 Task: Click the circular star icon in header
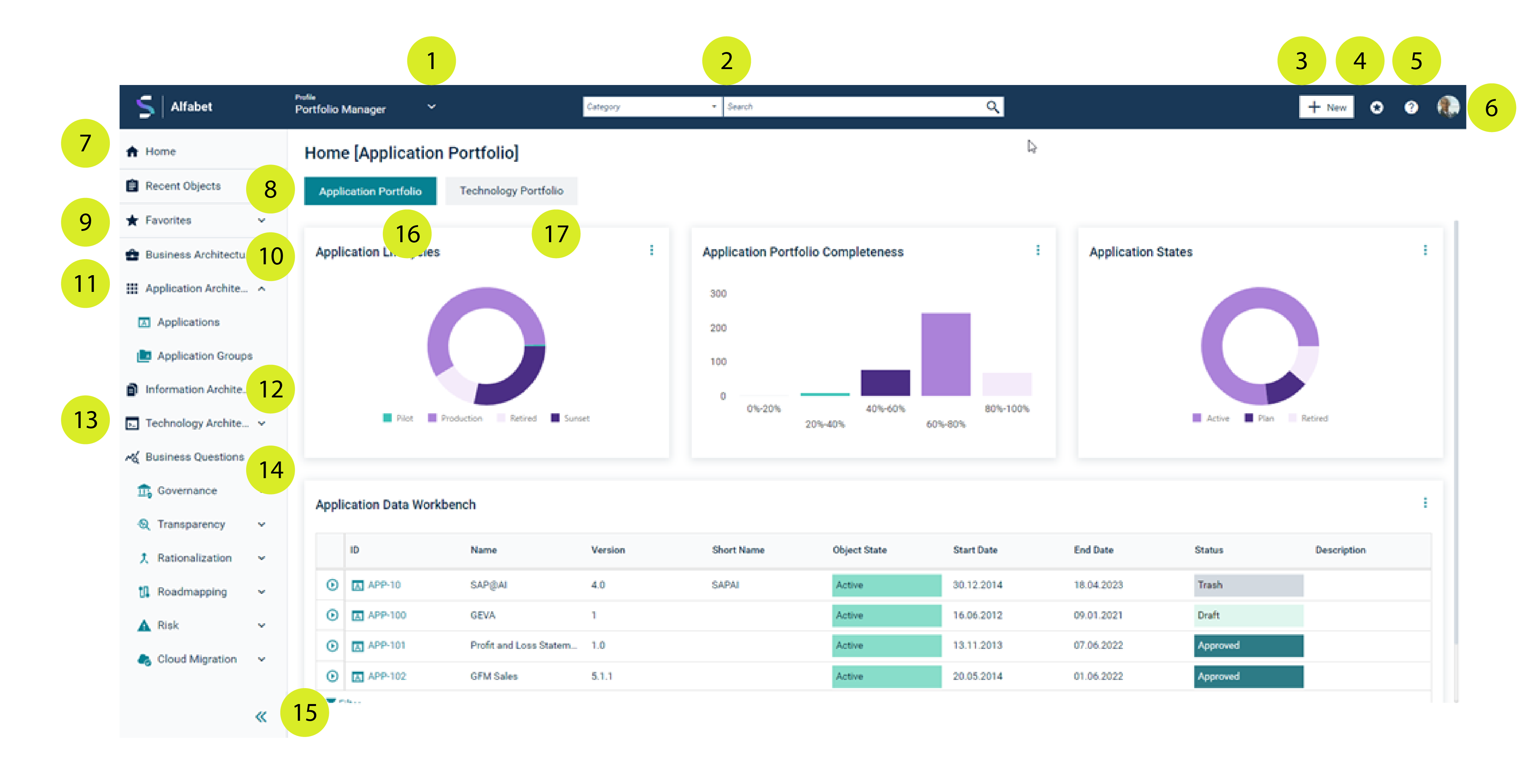[x=1376, y=107]
